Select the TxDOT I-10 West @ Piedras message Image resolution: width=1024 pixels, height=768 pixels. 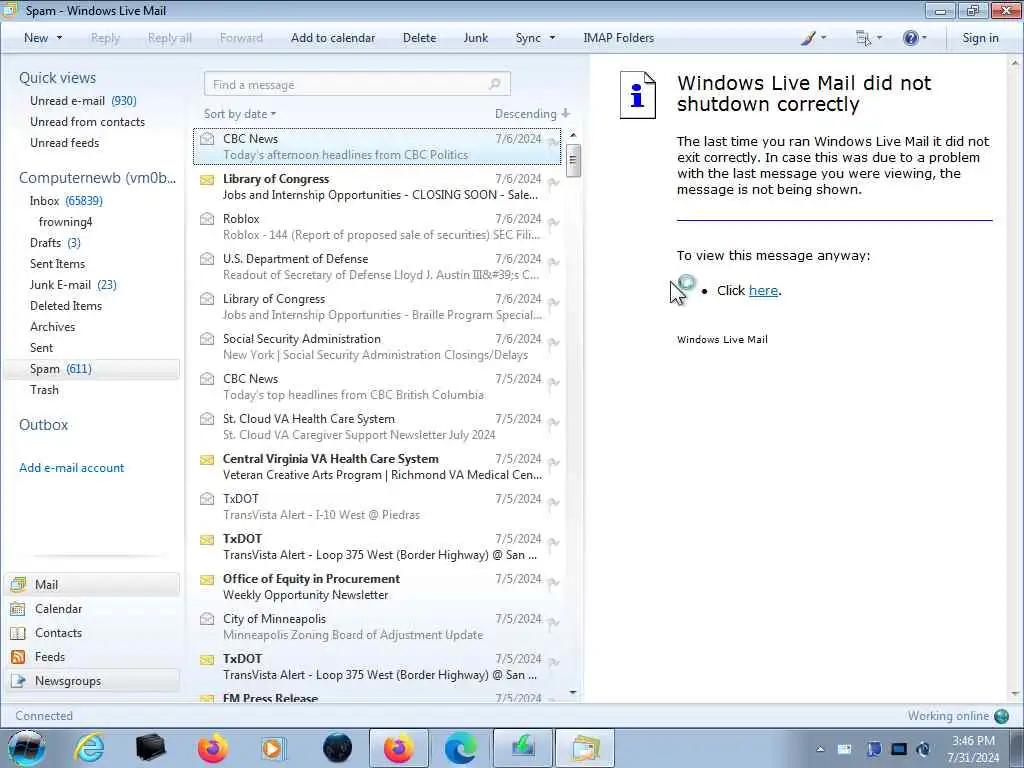(x=377, y=507)
